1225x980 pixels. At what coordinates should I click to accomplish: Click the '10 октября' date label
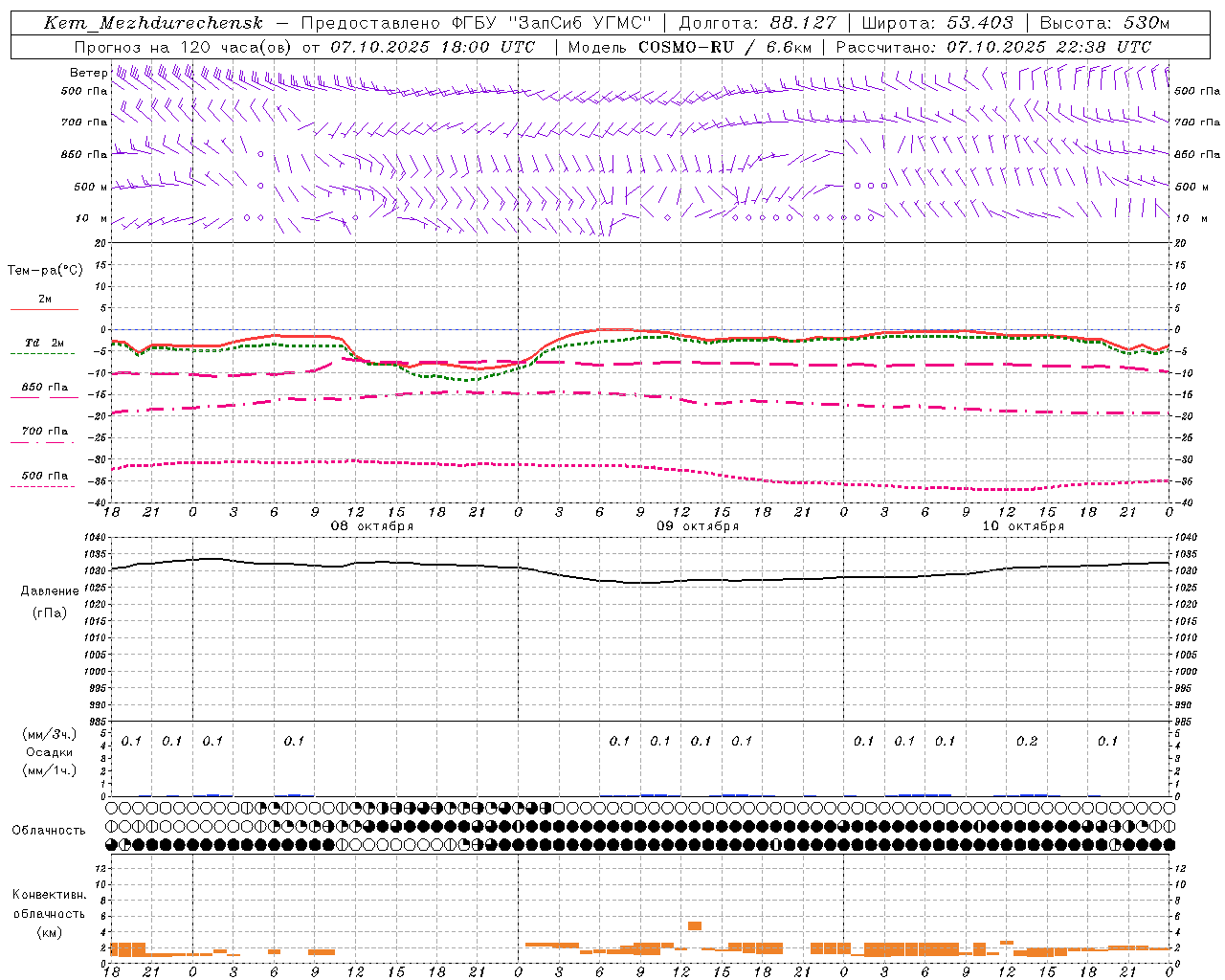(1023, 526)
